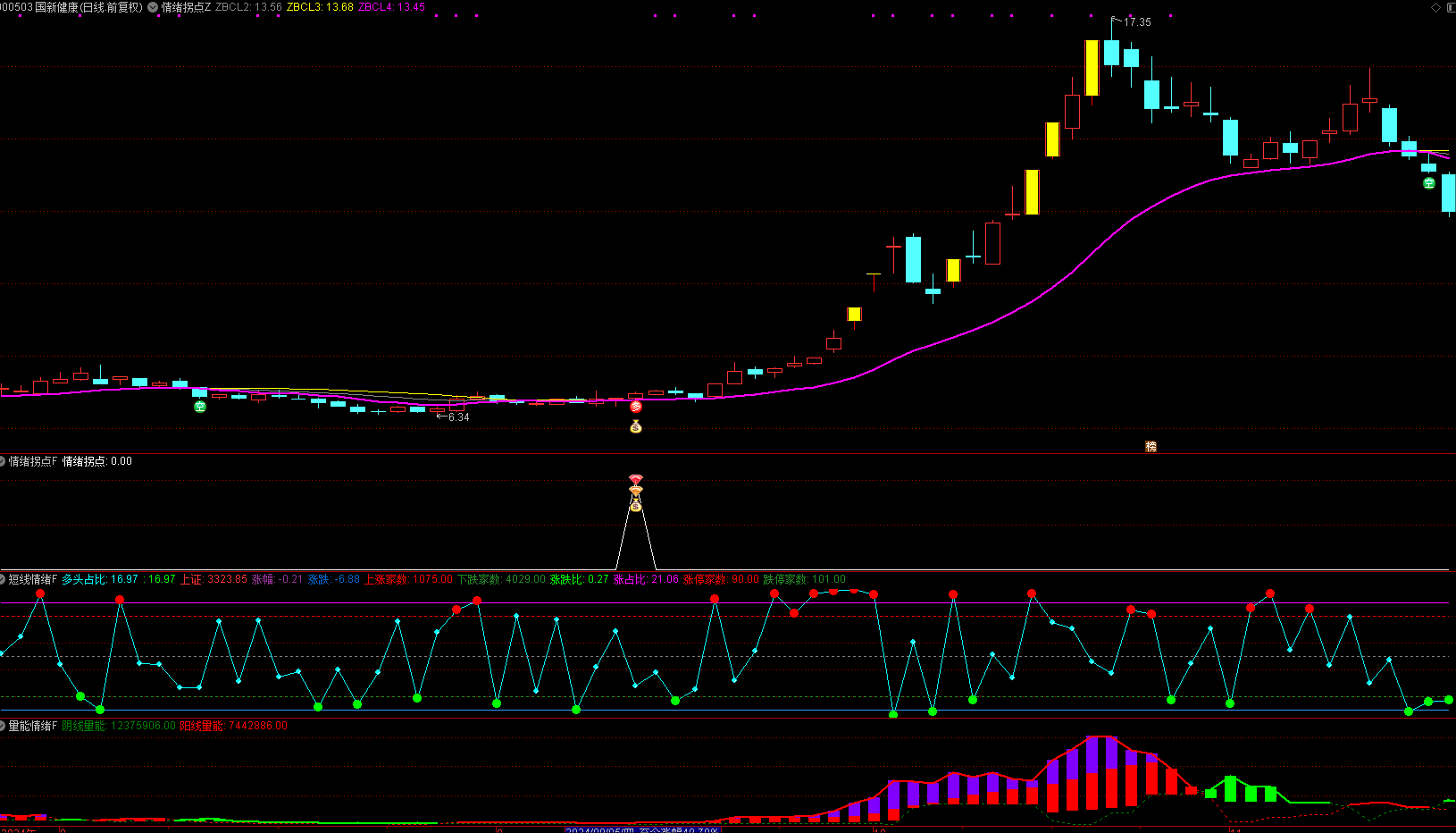Click the 涨幅: -0.21 value
This screenshot has height=833, width=1456.
coord(278,580)
